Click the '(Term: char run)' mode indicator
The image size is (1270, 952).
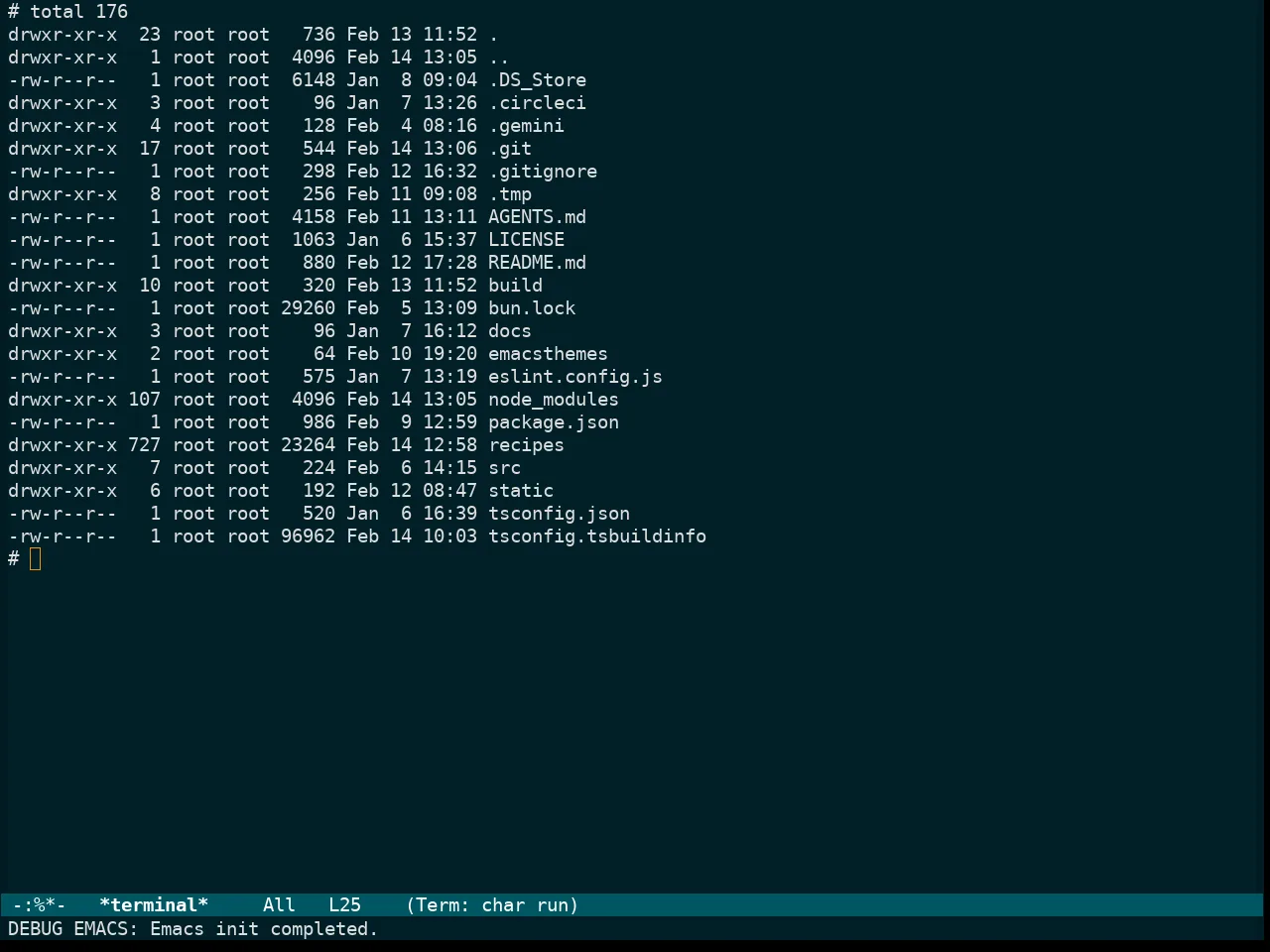[492, 905]
